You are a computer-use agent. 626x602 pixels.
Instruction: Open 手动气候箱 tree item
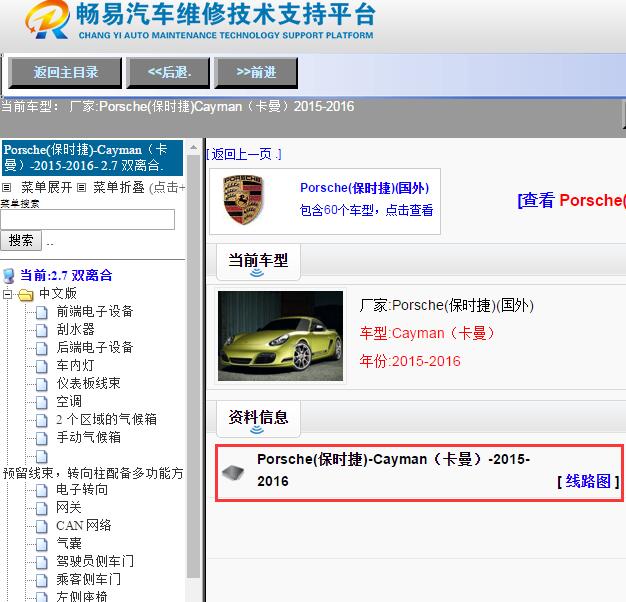click(88, 437)
